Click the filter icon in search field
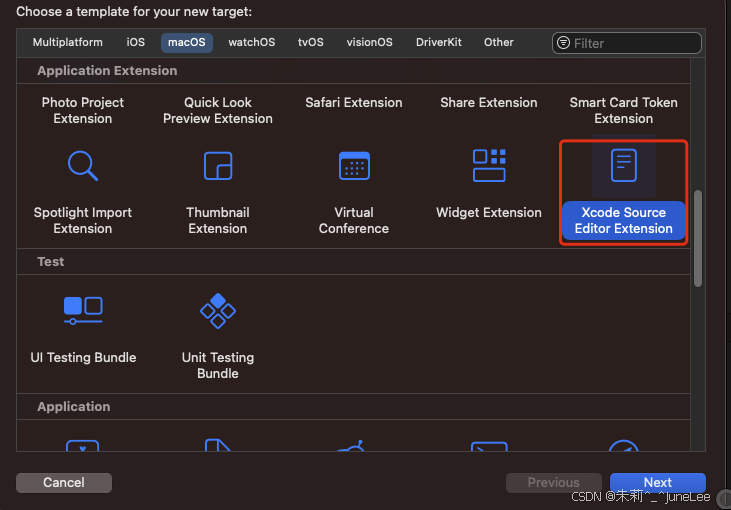The width and height of the screenshot is (731, 510). (563, 43)
